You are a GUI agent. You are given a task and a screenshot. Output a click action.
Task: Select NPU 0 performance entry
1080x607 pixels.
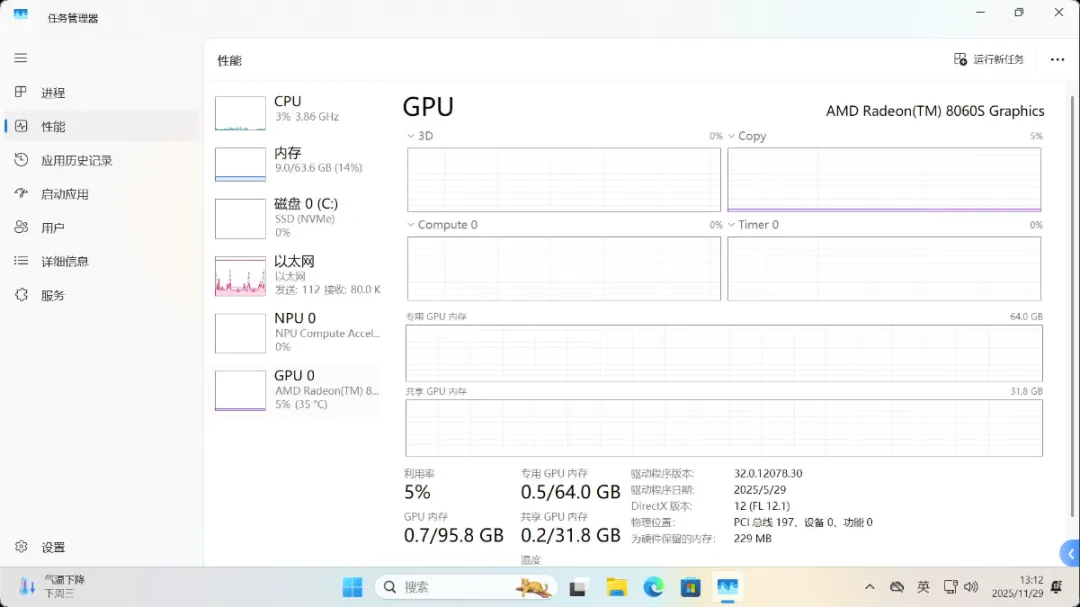tap(297, 332)
